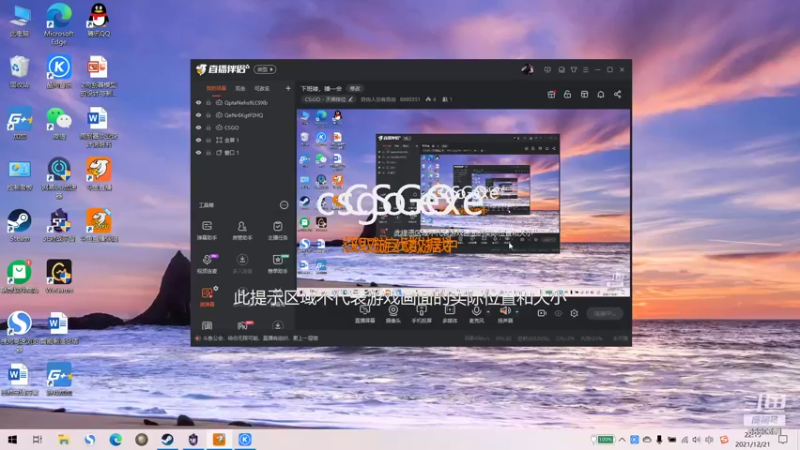Open the 腾讯QQ desktop shortcut
The width and height of the screenshot is (800, 450).
98,20
